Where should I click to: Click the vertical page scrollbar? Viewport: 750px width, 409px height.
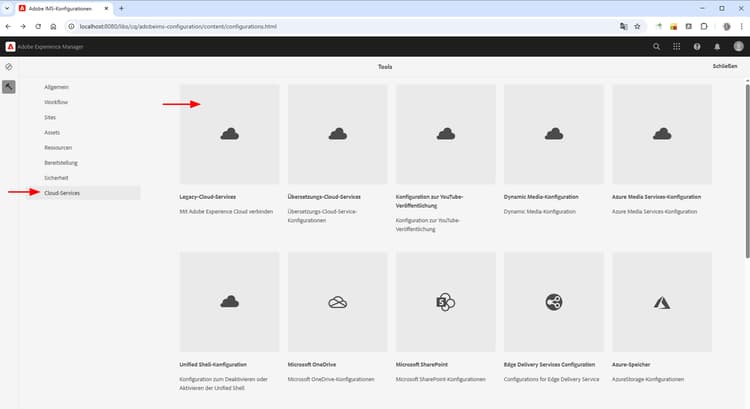tap(747, 170)
